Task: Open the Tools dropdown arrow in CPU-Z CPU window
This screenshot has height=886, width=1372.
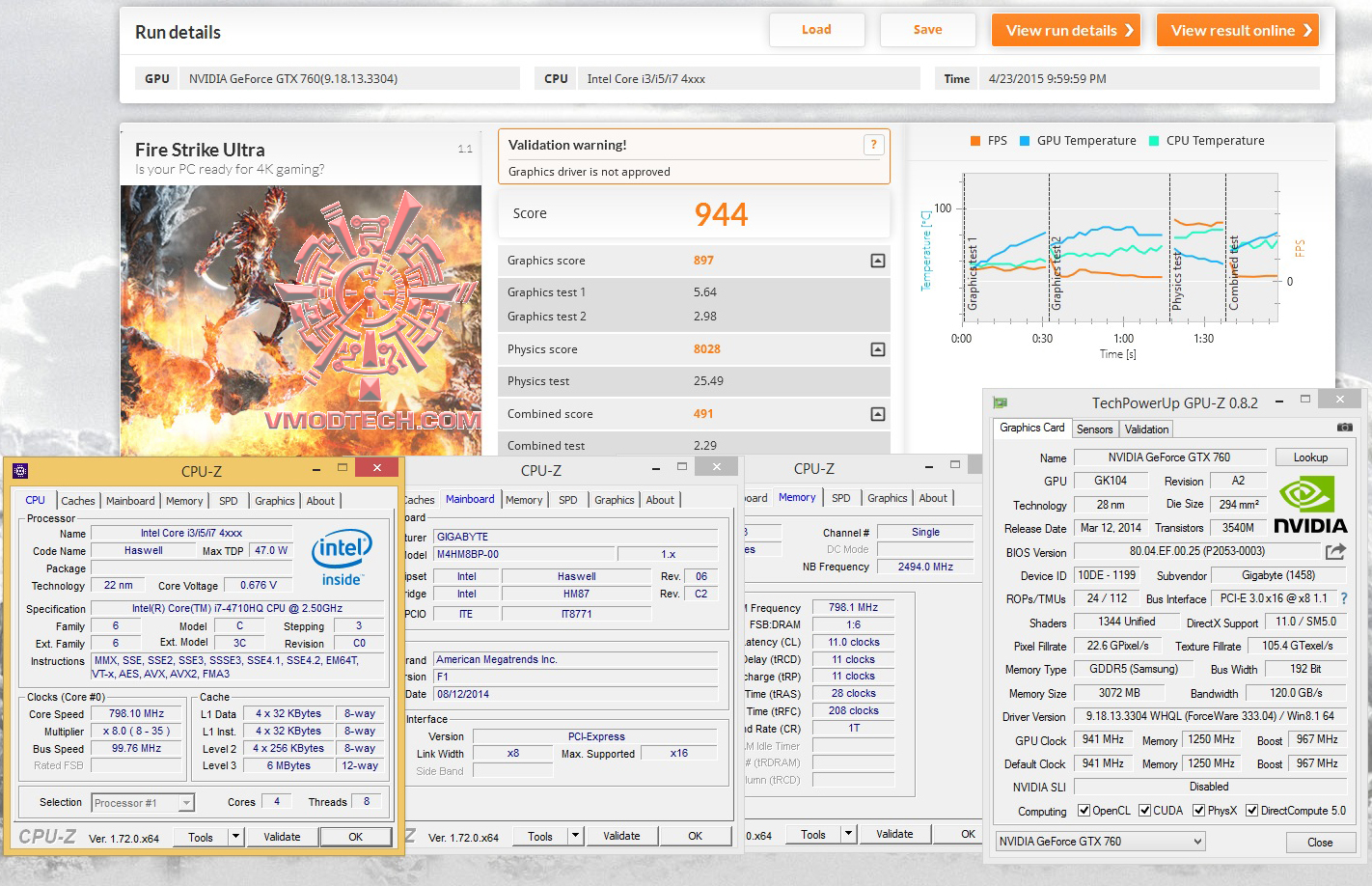Action: point(235,837)
